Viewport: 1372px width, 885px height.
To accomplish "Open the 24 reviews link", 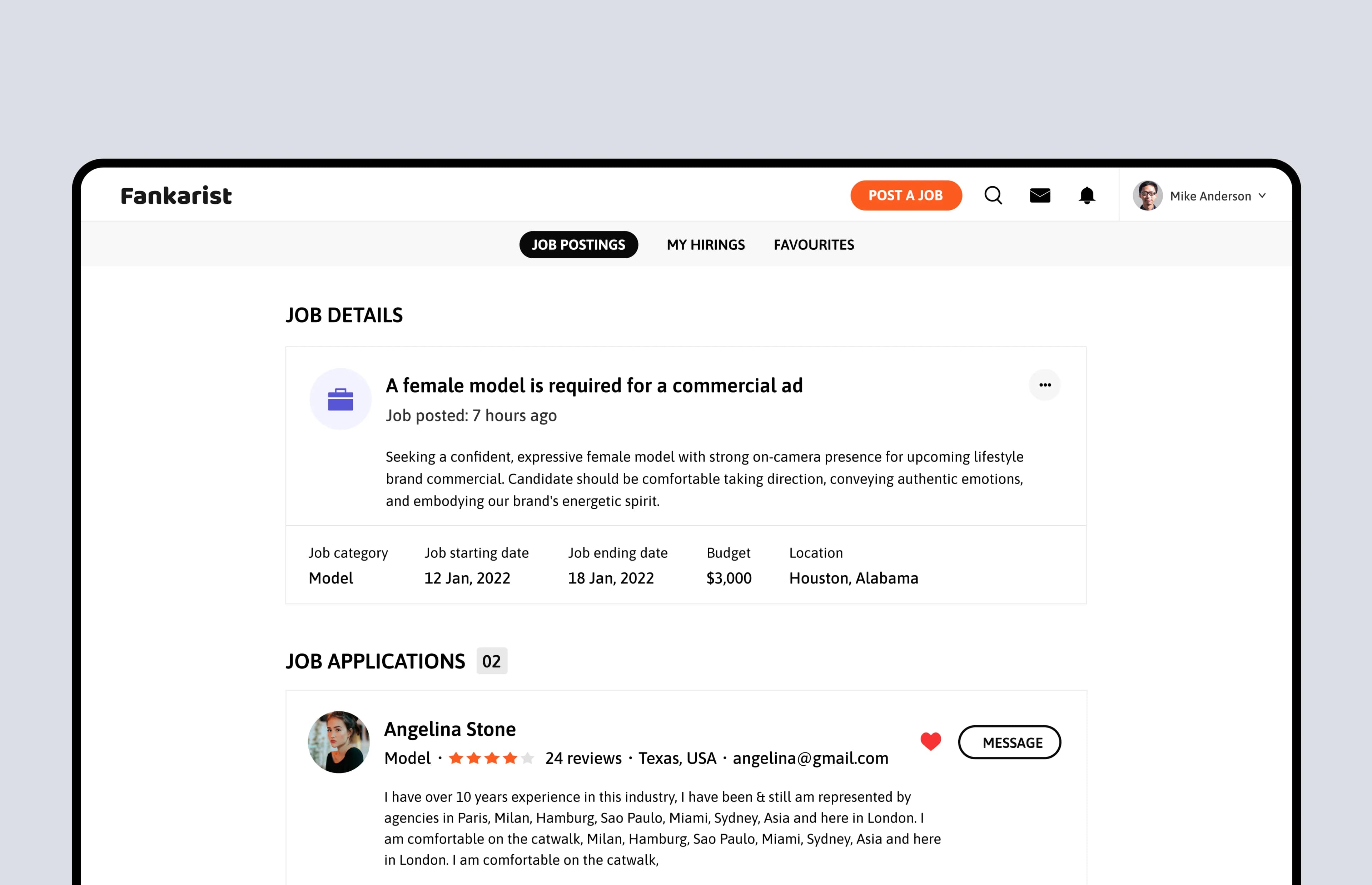I will [583, 758].
